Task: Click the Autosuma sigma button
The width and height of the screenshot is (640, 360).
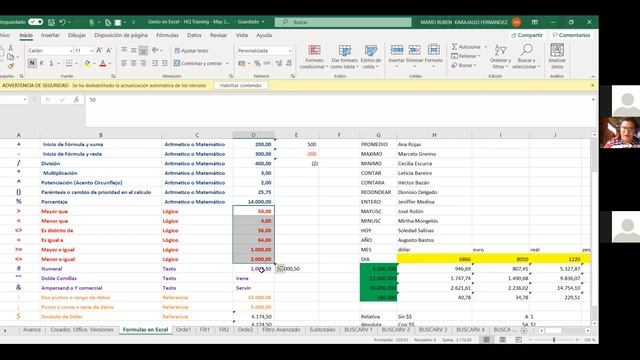Action: 466,47
